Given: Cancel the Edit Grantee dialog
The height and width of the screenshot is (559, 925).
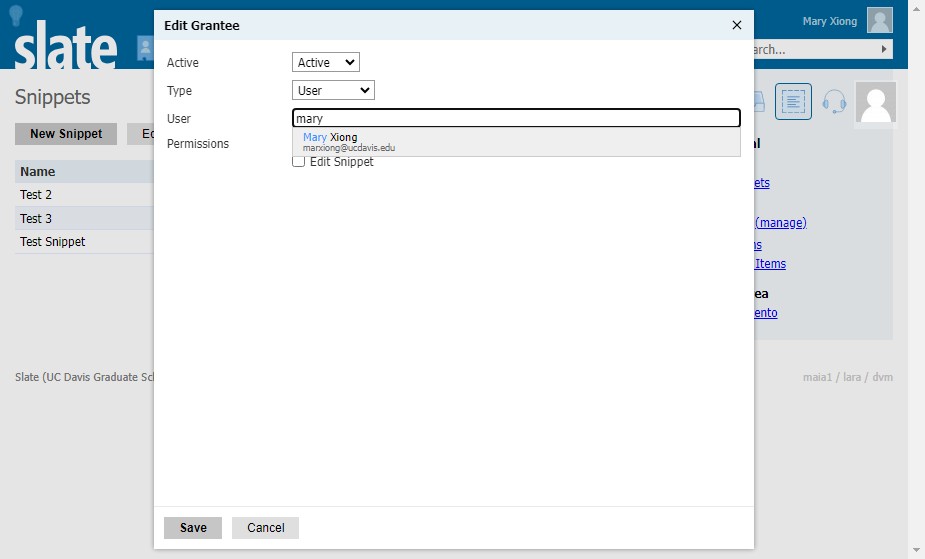Looking at the screenshot, I should click(265, 528).
